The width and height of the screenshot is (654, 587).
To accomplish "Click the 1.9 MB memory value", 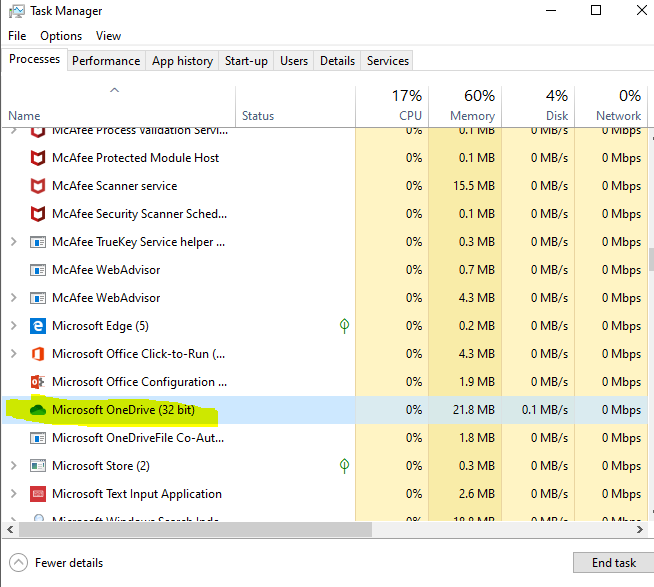I will tap(477, 382).
